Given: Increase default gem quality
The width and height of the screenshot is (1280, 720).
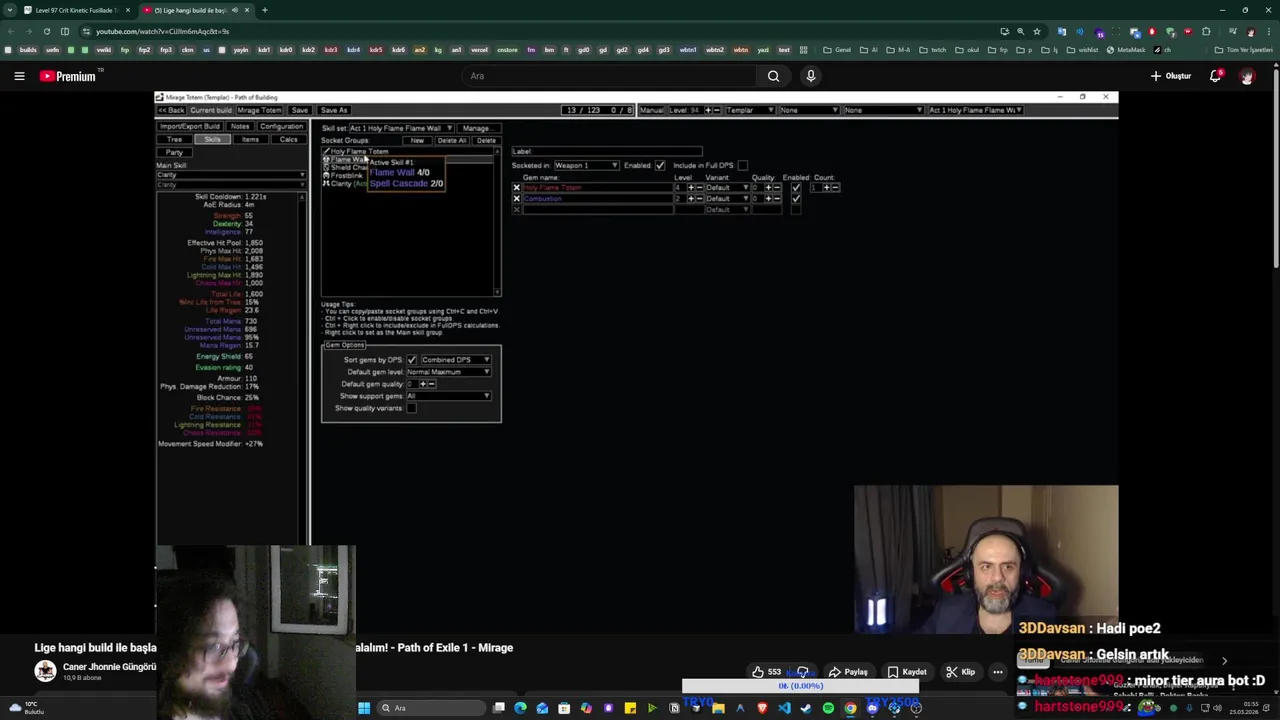Looking at the screenshot, I should tap(423, 384).
